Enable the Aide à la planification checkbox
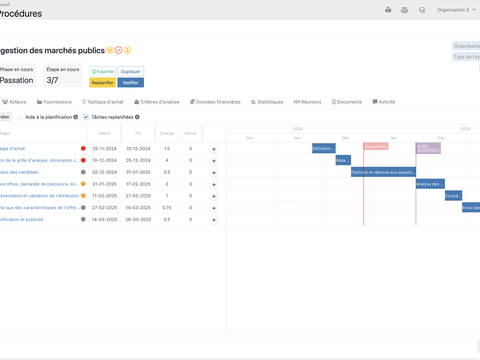 coord(20,117)
